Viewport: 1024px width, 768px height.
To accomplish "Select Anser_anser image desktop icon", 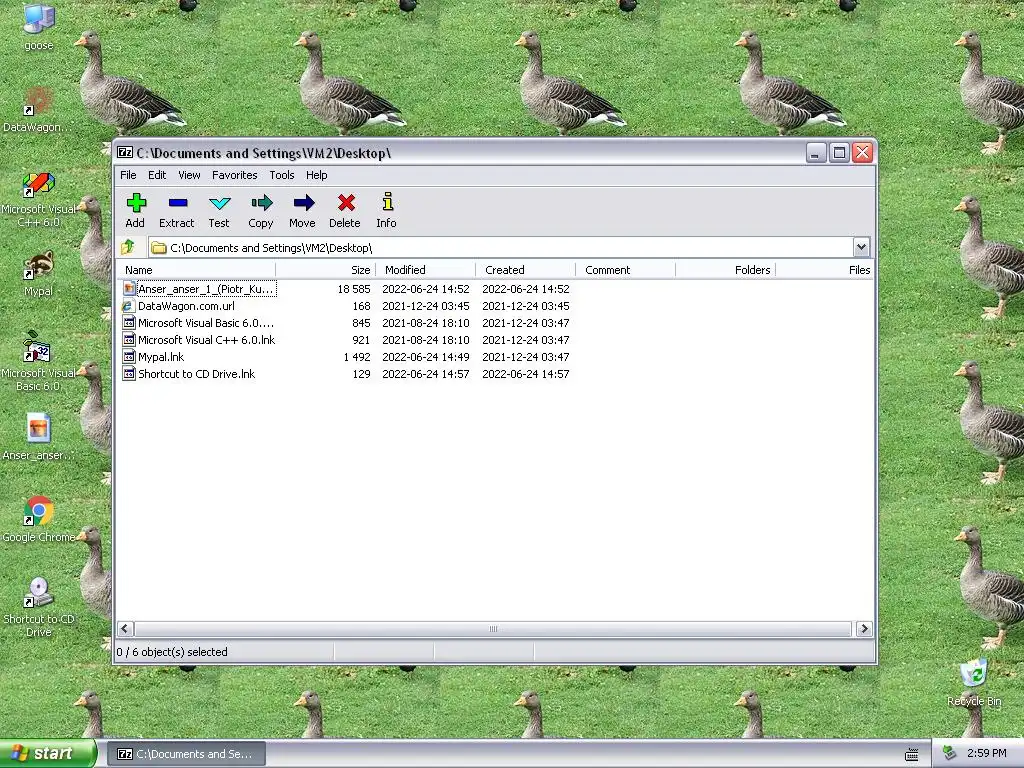I will (39, 429).
